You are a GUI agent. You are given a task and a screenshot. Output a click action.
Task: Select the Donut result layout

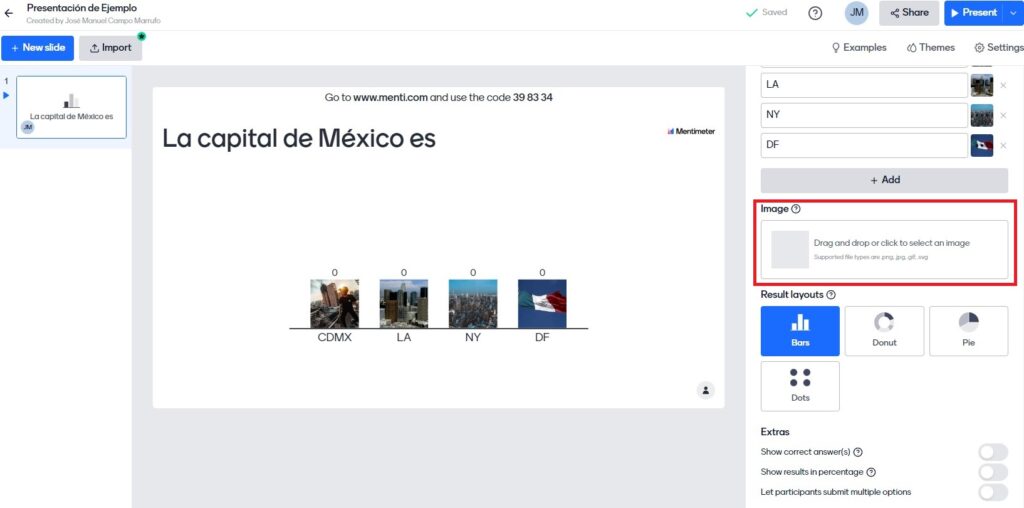point(884,331)
